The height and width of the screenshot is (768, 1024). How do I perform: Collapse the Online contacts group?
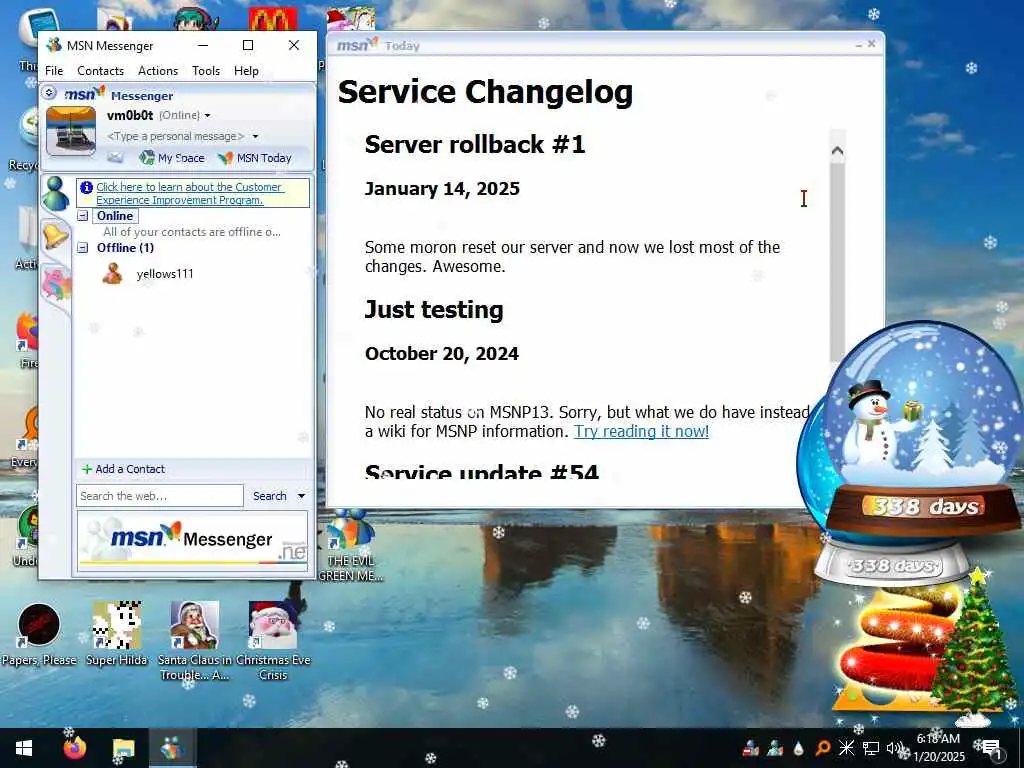point(83,216)
